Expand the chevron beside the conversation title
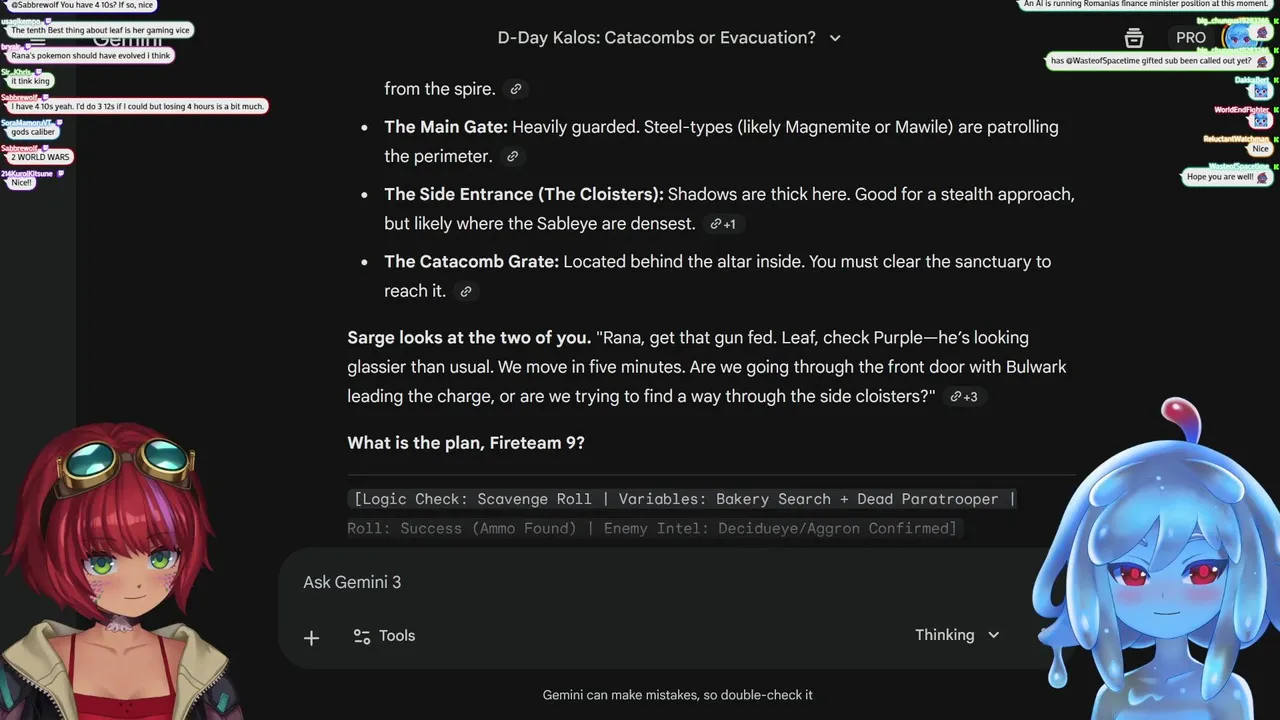Image resolution: width=1280 pixels, height=720 pixels. click(x=835, y=38)
